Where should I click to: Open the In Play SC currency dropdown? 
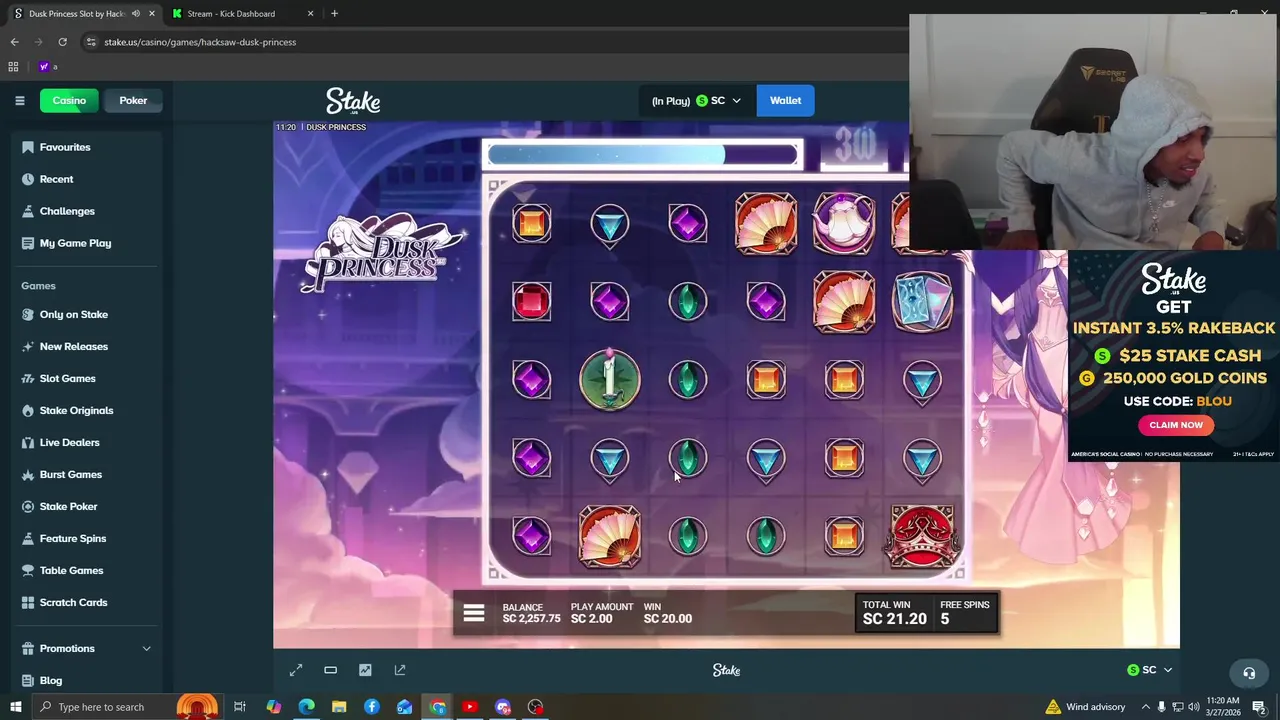pyautogui.click(x=696, y=100)
